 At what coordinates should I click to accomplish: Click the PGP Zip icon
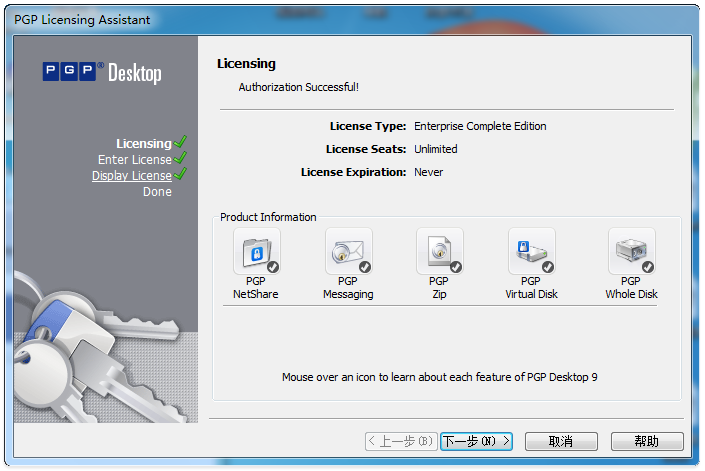[x=440, y=251]
